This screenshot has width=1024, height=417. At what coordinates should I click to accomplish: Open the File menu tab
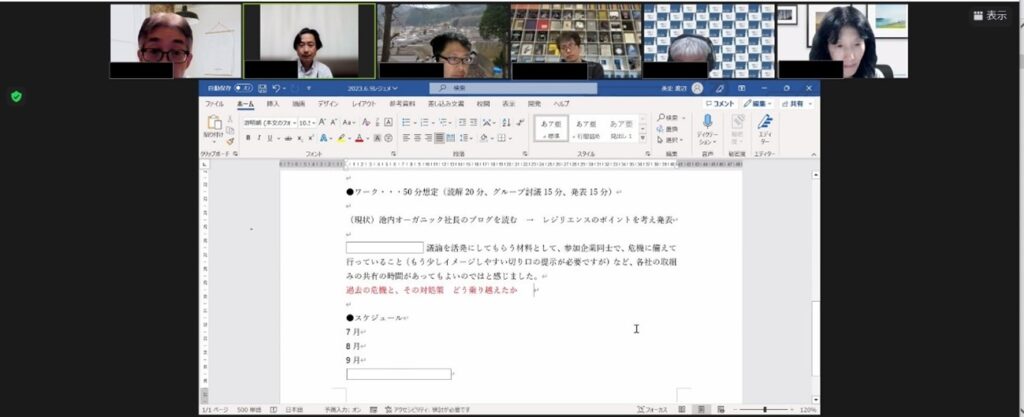[214, 104]
